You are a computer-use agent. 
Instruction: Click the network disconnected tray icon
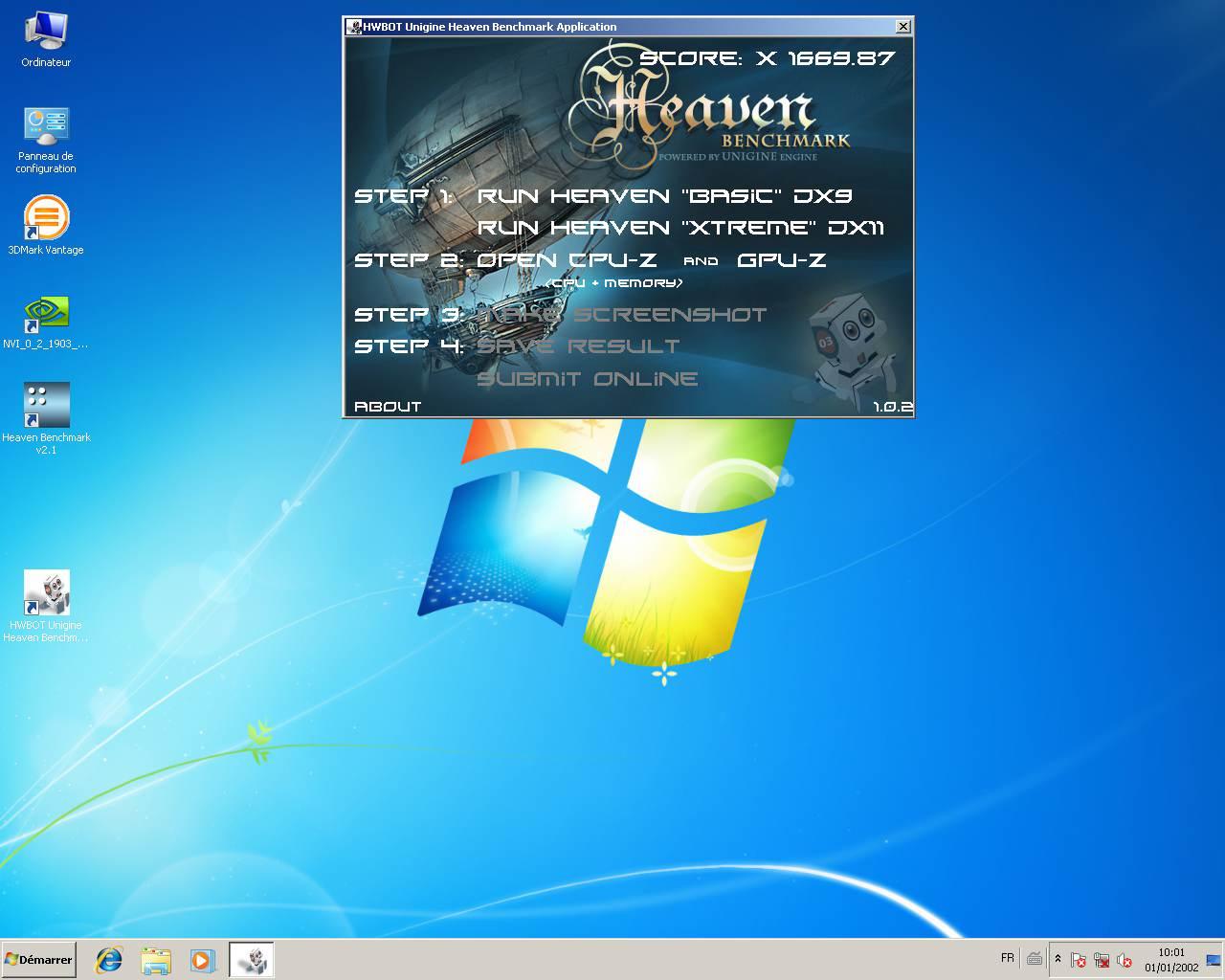(x=1102, y=960)
